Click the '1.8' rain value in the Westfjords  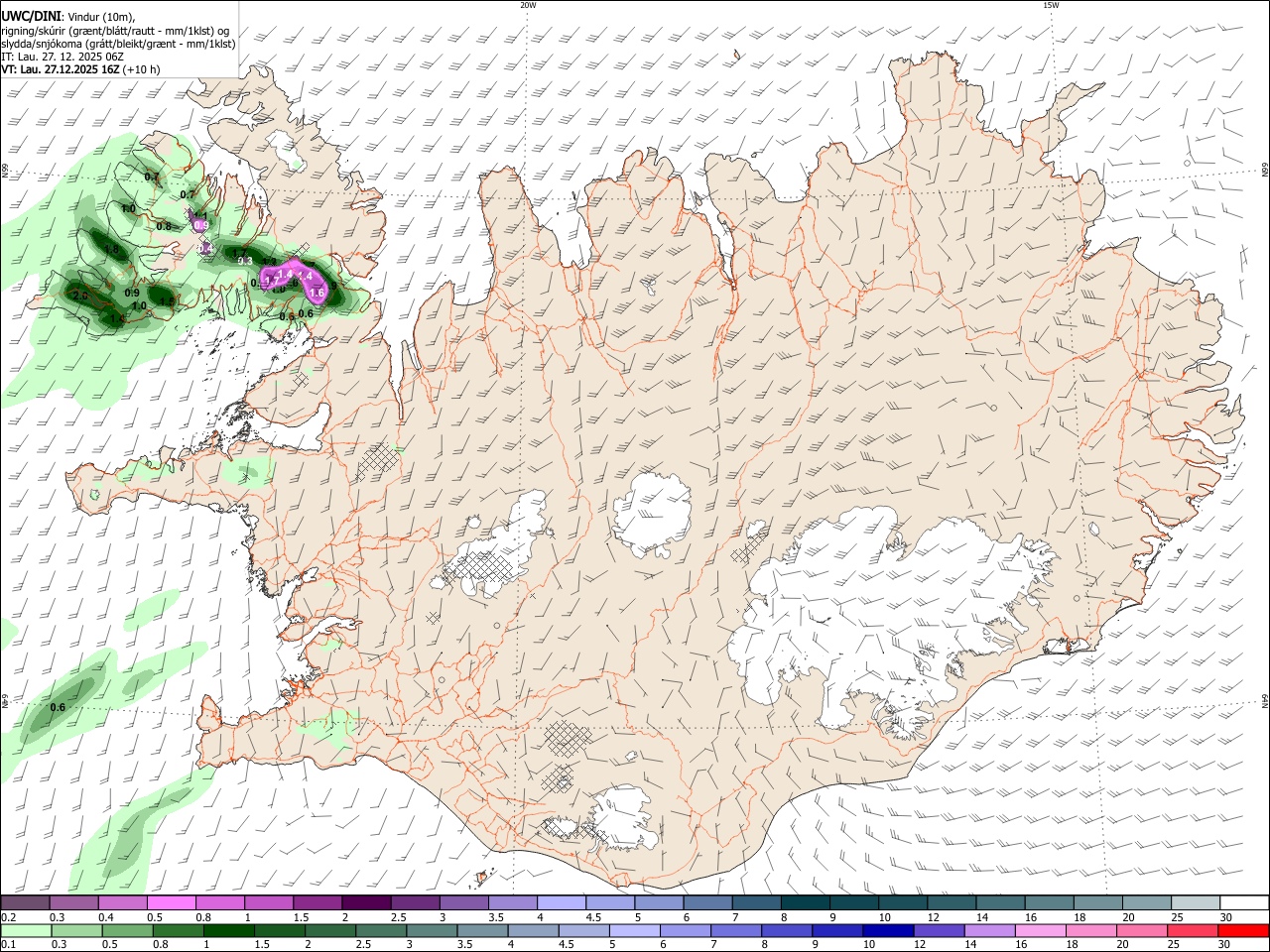point(111,250)
